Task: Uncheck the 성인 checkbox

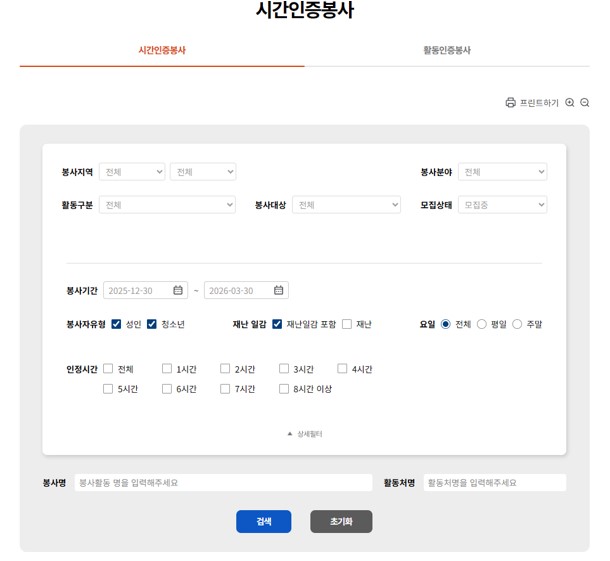Action: [x=117, y=324]
